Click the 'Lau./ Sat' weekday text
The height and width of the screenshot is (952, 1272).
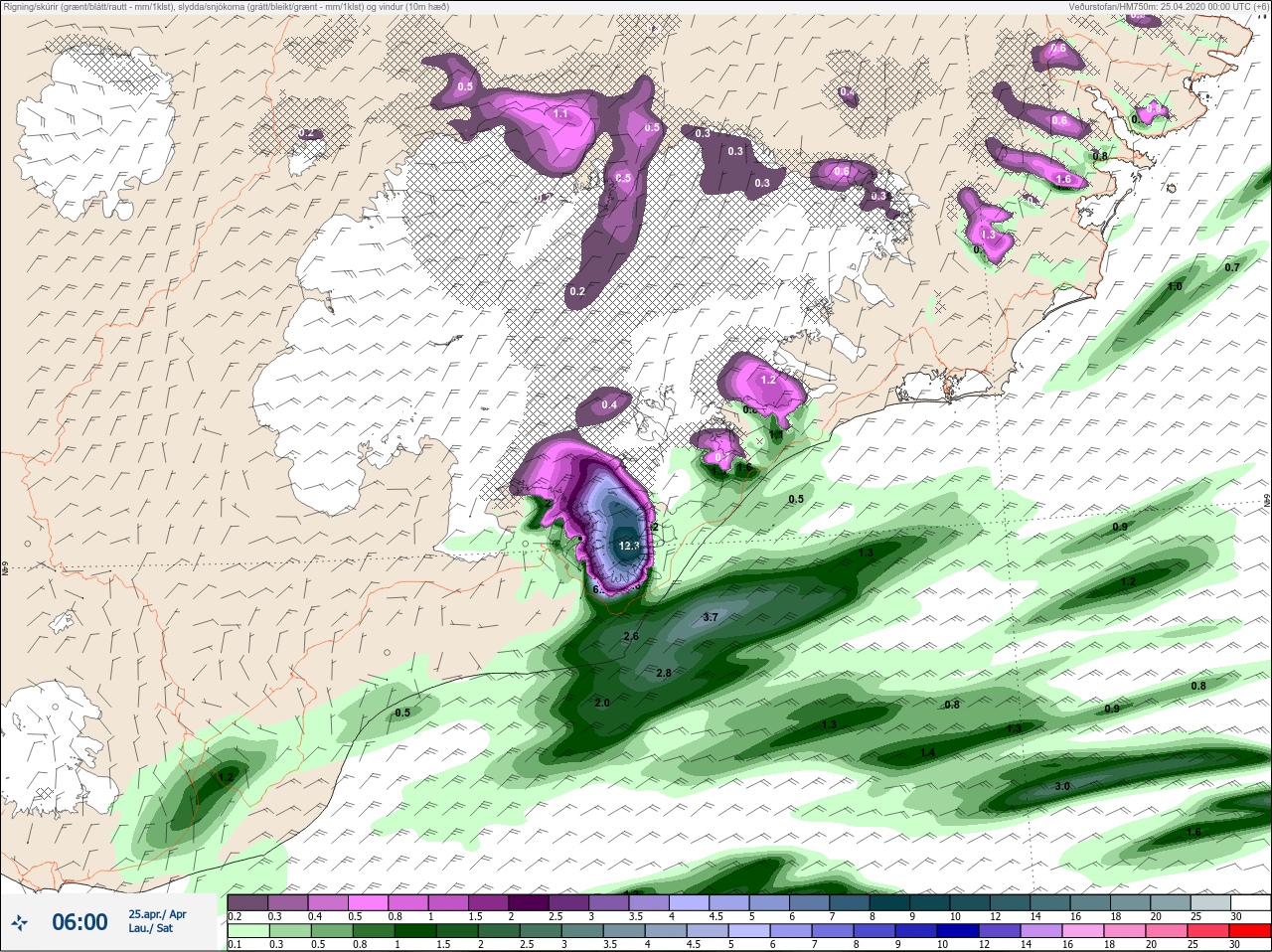[x=150, y=928]
